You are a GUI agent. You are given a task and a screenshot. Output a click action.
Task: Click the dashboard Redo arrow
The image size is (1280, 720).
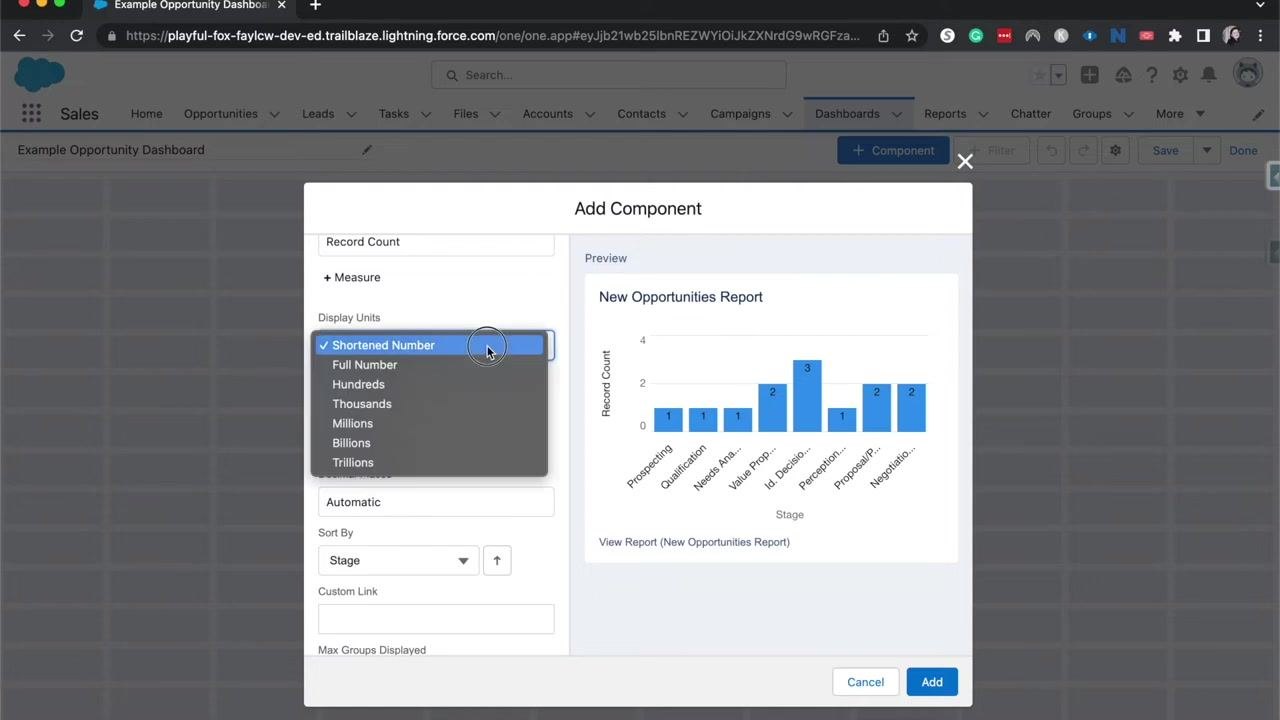point(1083,151)
